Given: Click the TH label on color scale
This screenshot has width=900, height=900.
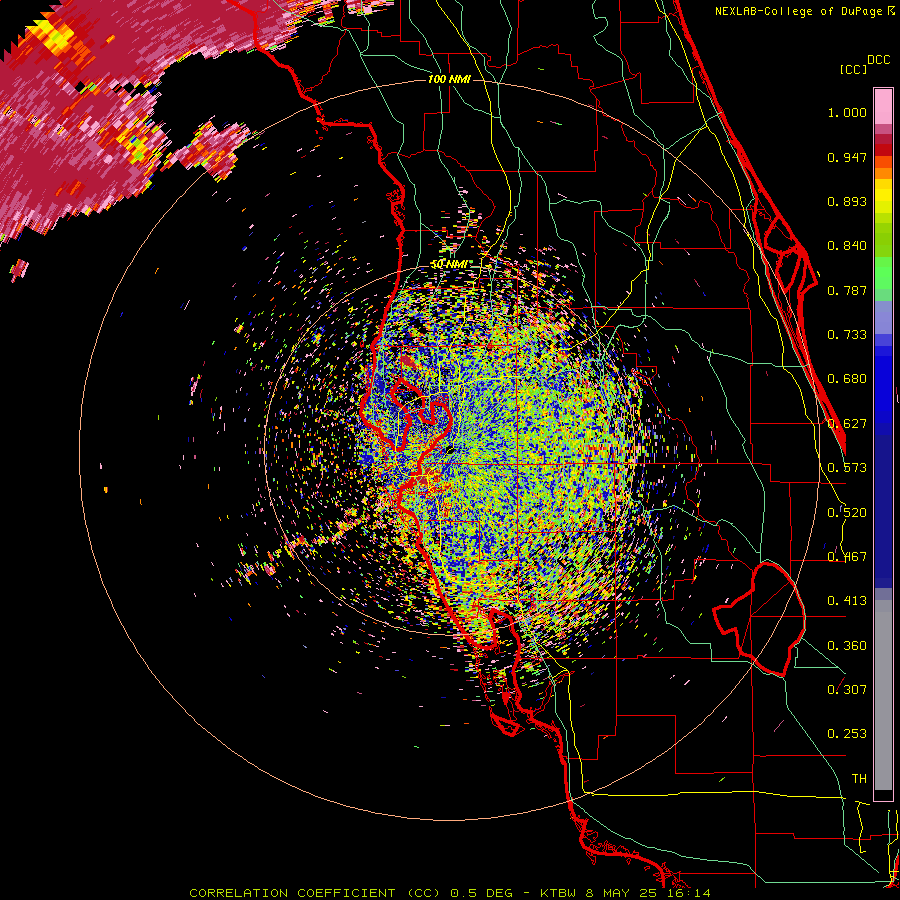Looking at the screenshot, I should [x=859, y=779].
